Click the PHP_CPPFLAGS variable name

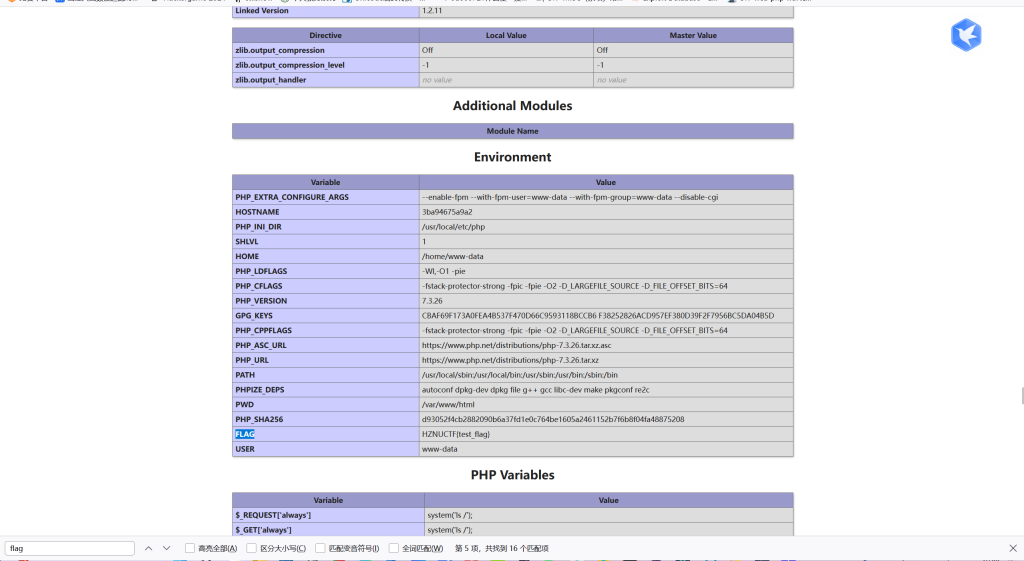(x=263, y=330)
